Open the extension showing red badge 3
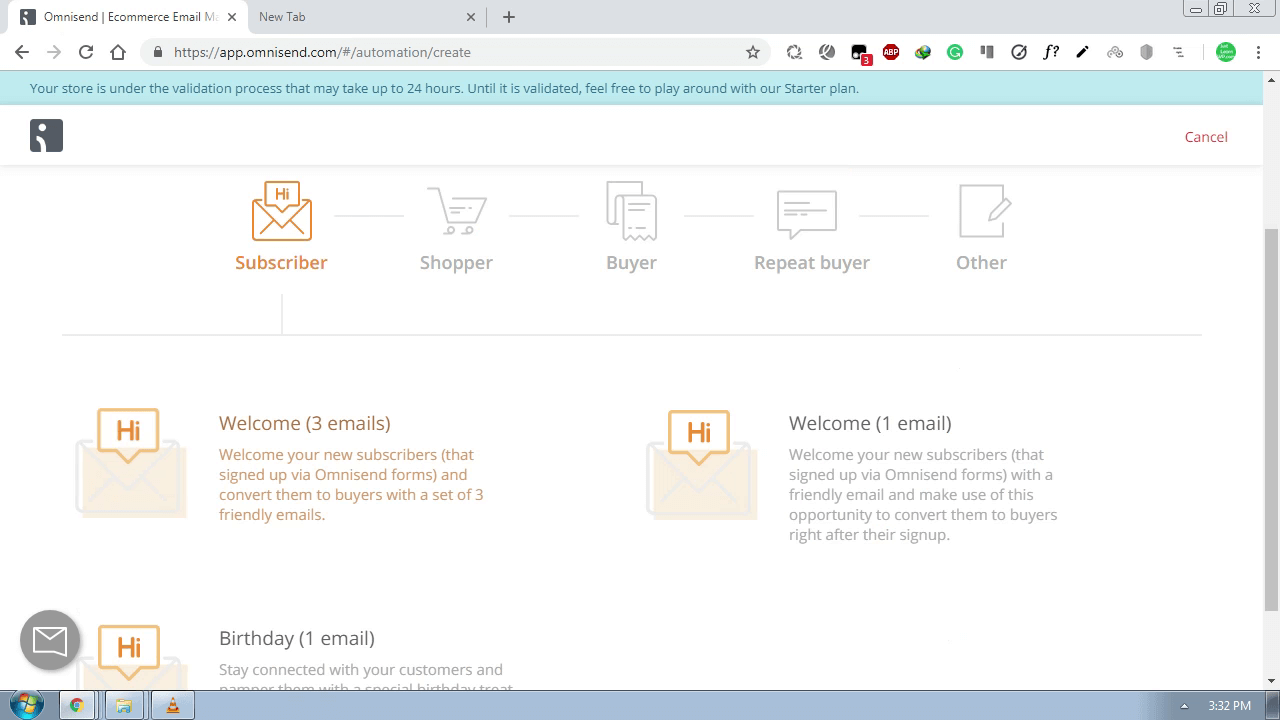 tap(860, 53)
